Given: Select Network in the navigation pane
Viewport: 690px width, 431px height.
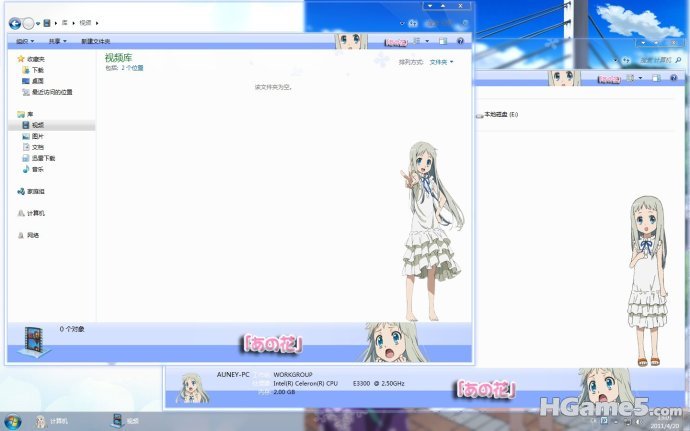Looking at the screenshot, I should tap(33, 235).
